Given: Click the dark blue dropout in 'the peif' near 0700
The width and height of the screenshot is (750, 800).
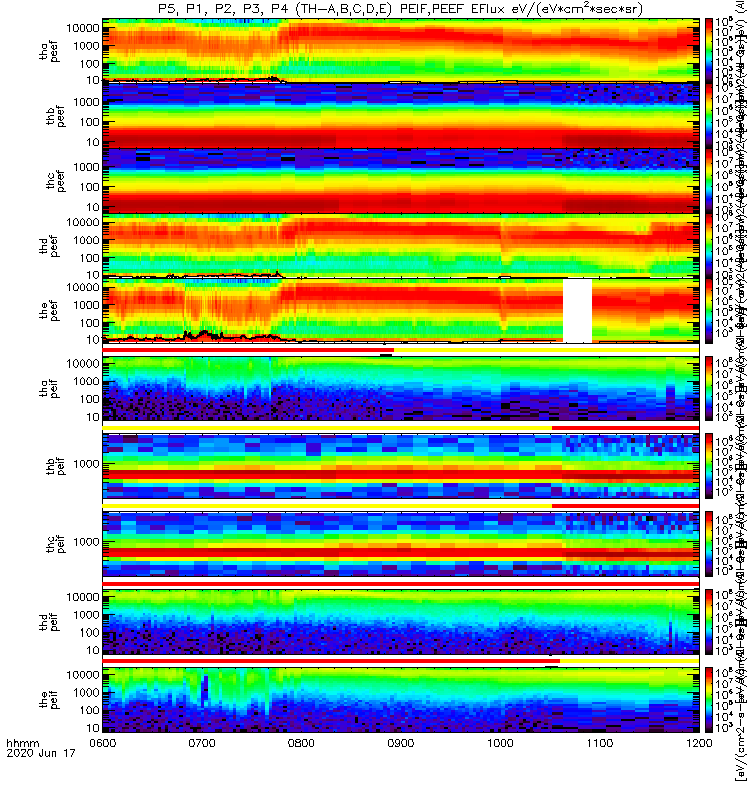Looking at the screenshot, I should coord(206,690).
